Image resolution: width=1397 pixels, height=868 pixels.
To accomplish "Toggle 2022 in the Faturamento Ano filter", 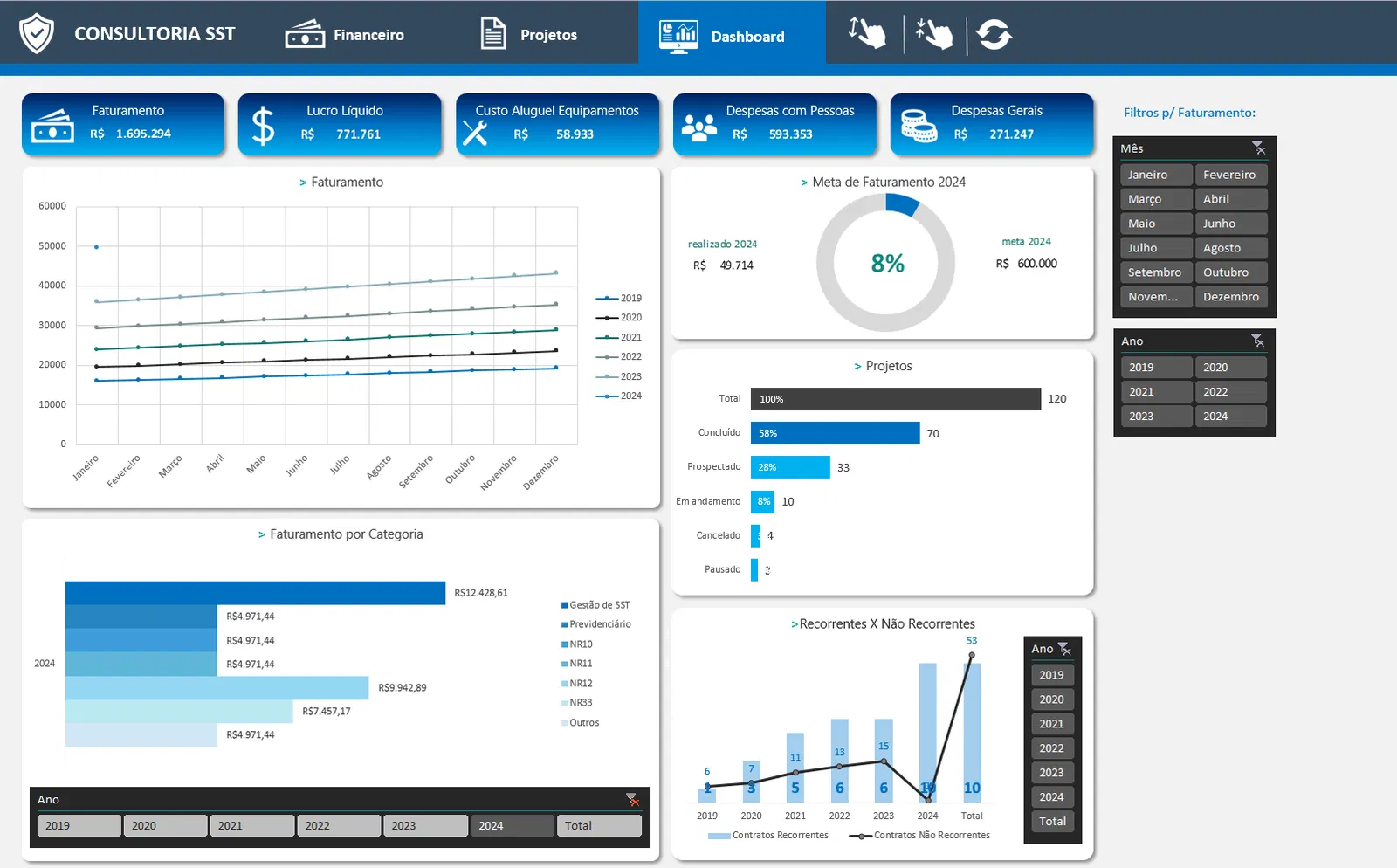I will (1230, 392).
